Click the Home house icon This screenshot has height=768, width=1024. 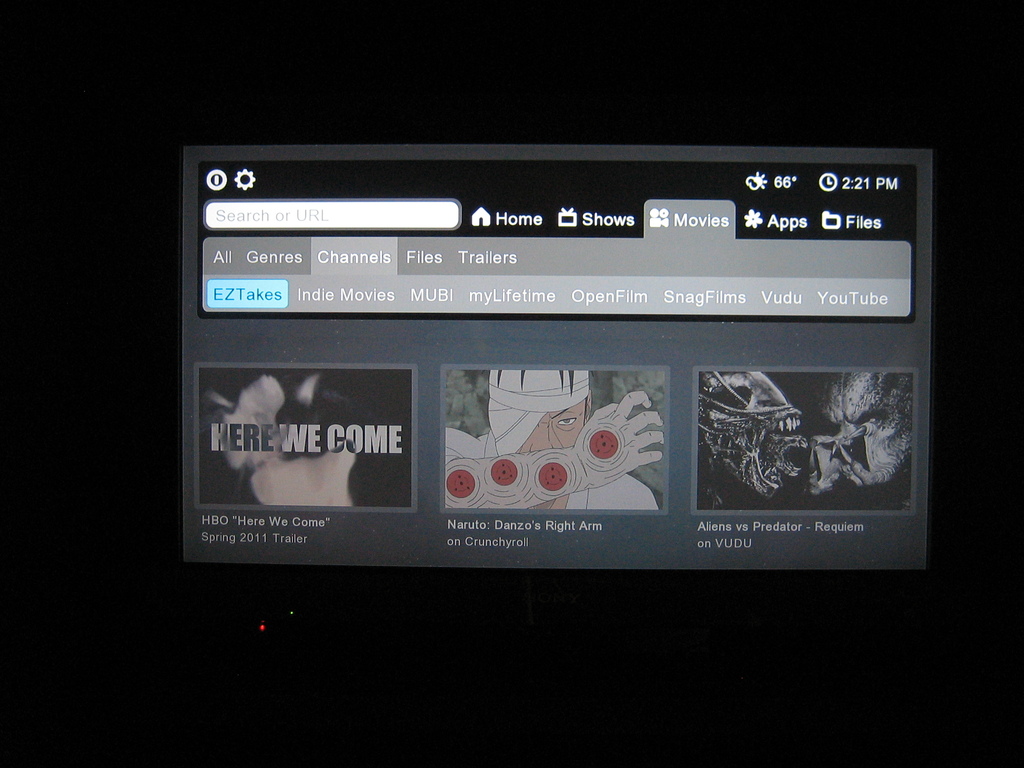(481, 217)
